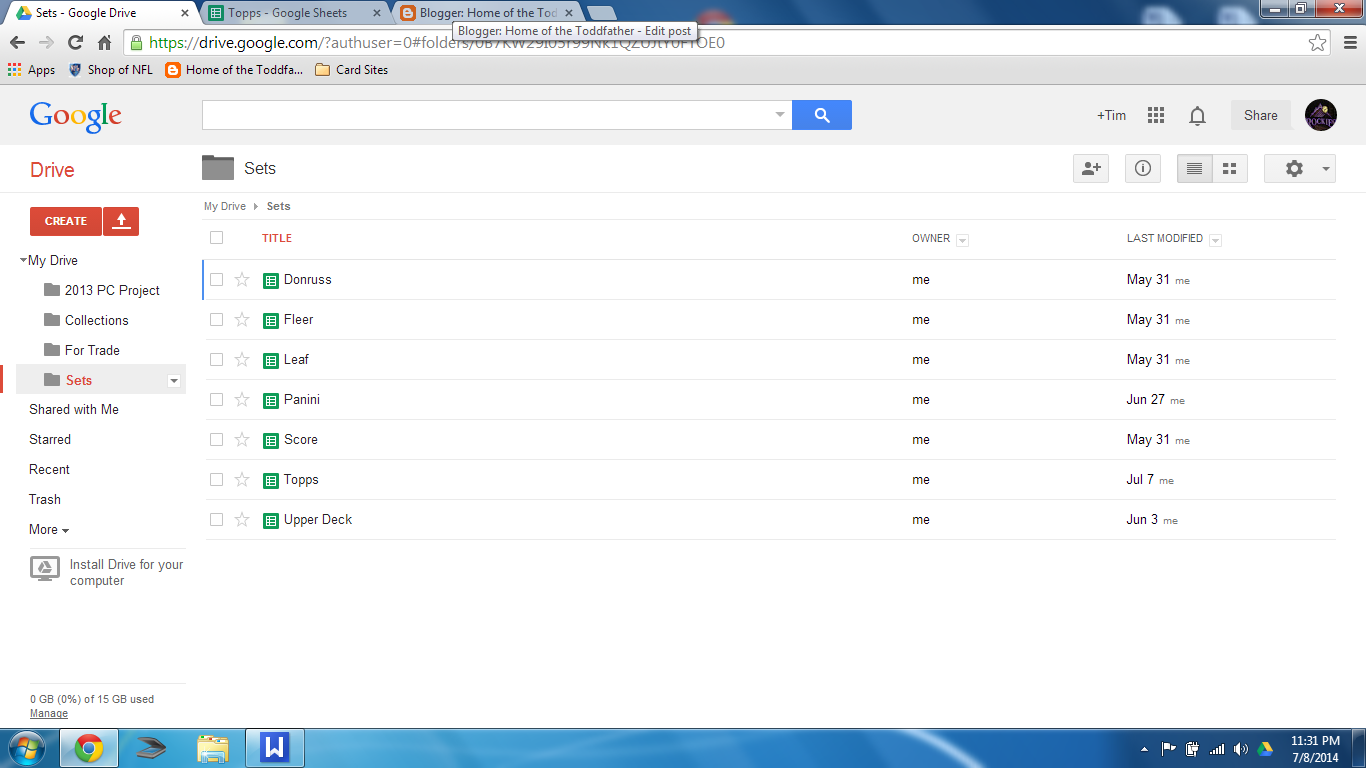Show details with the info icon
The image size is (1366, 768).
tap(1143, 169)
